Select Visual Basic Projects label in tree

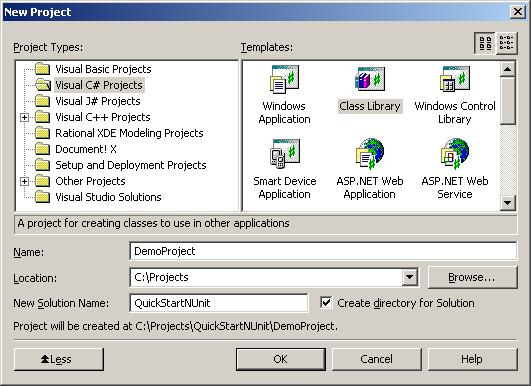coord(103,69)
